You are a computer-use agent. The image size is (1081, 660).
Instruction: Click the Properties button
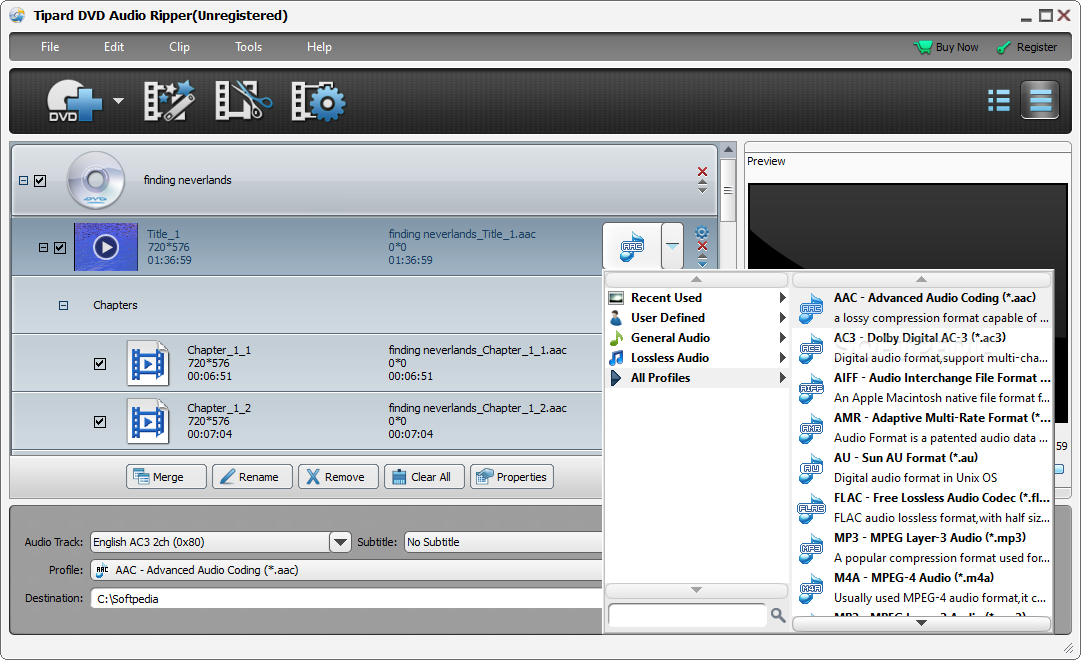coord(512,477)
